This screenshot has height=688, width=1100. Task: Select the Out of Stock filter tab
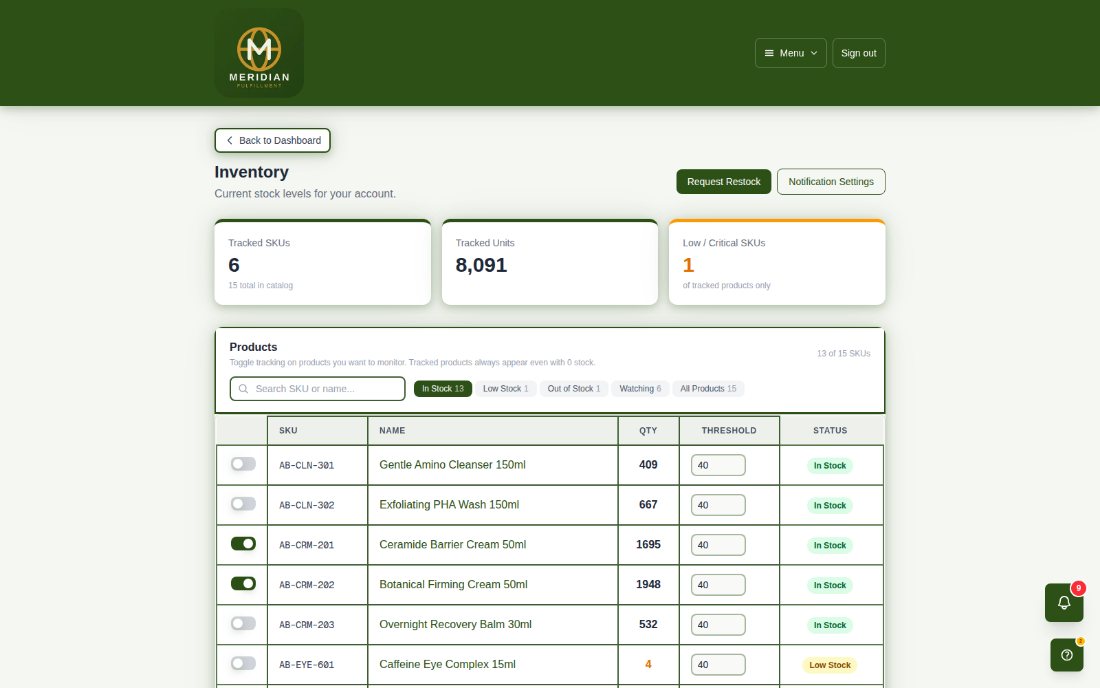coord(574,389)
